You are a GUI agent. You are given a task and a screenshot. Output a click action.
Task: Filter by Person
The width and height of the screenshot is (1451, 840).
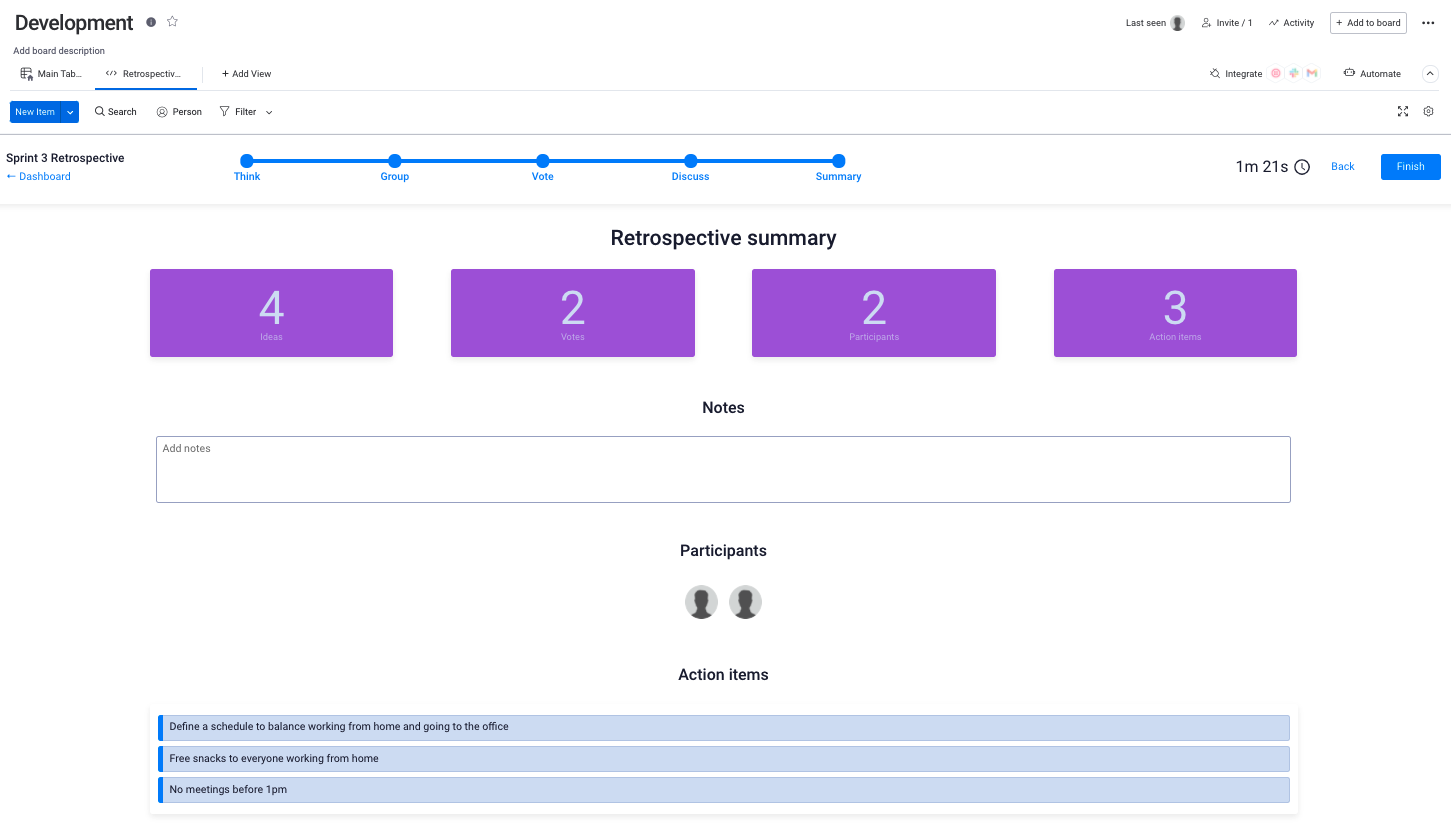[179, 112]
